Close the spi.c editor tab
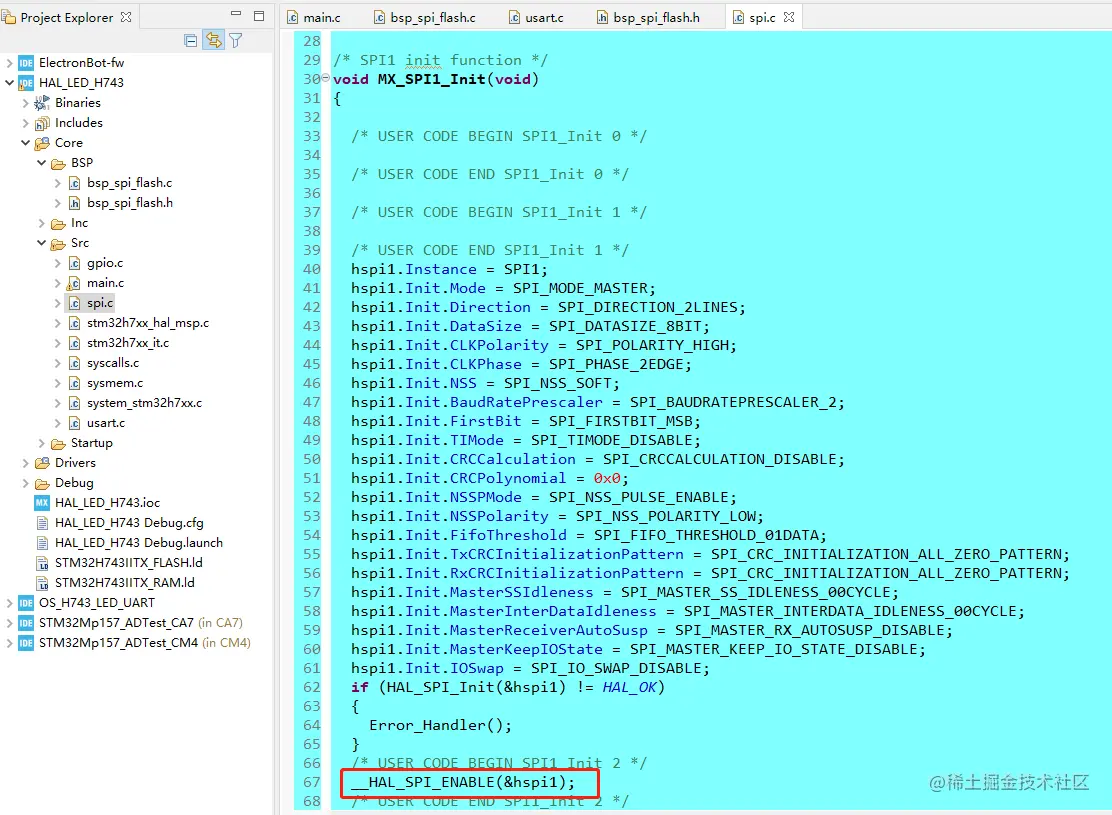This screenshot has height=815, width=1112. pyautogui.click(x=789, y=17)
